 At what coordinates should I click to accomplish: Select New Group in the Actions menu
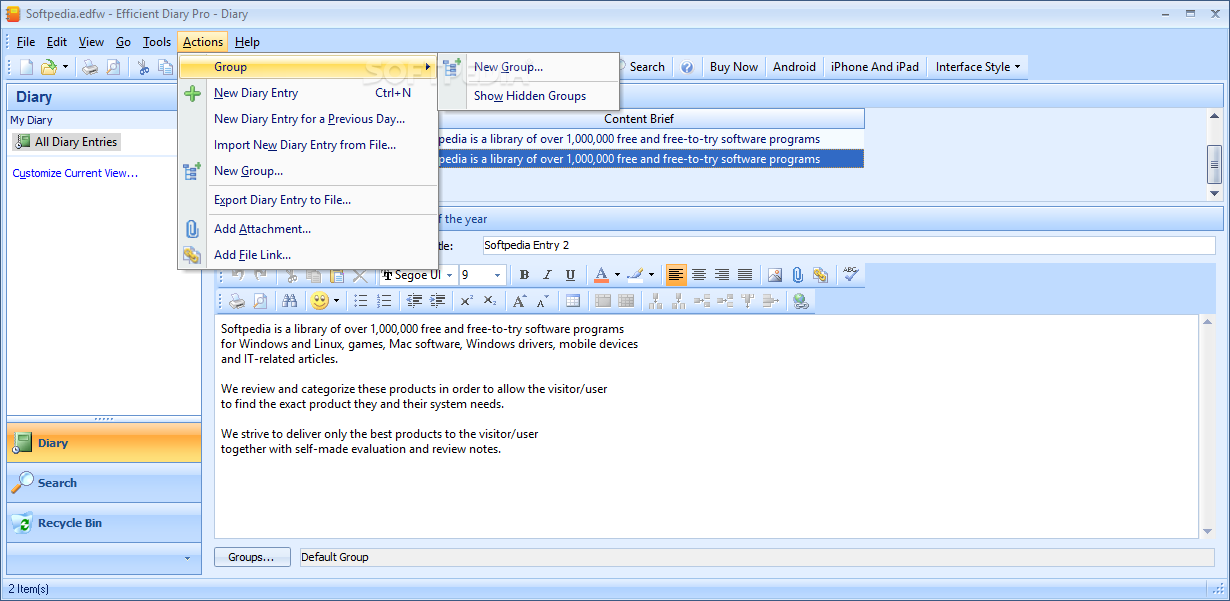(308, 171)
